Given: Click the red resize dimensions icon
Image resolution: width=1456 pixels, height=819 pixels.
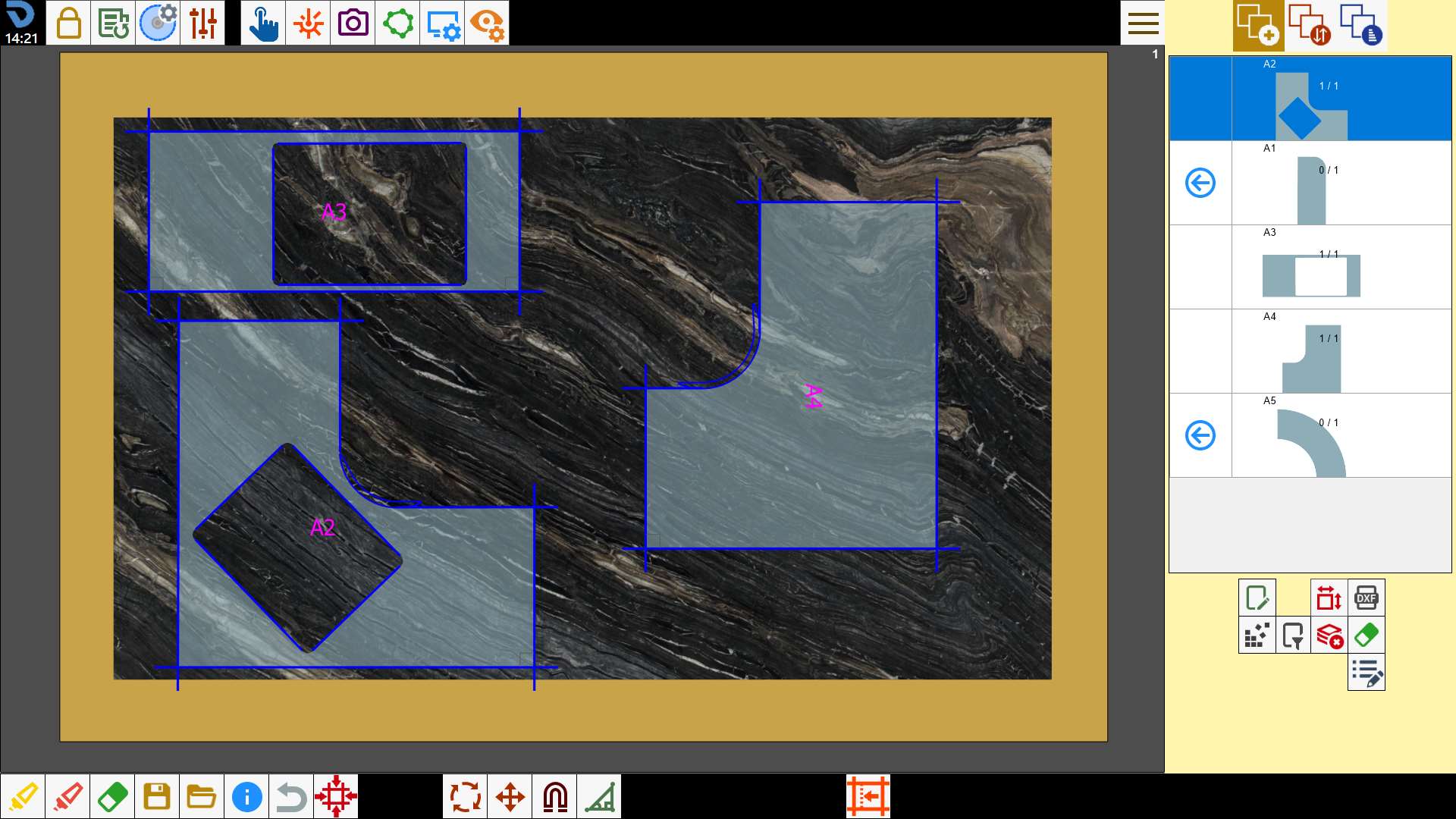Looking at the screenshot, I should (1329, 598).
